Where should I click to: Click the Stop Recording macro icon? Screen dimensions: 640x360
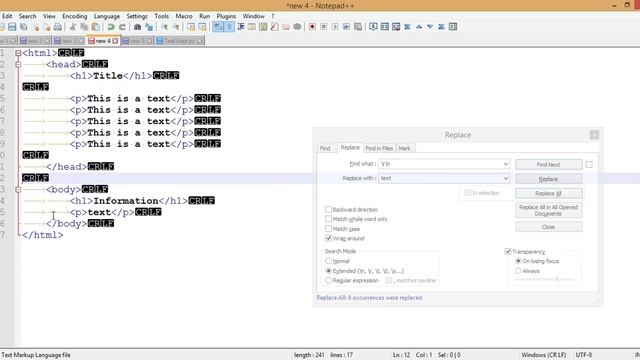tap(324, 27)
